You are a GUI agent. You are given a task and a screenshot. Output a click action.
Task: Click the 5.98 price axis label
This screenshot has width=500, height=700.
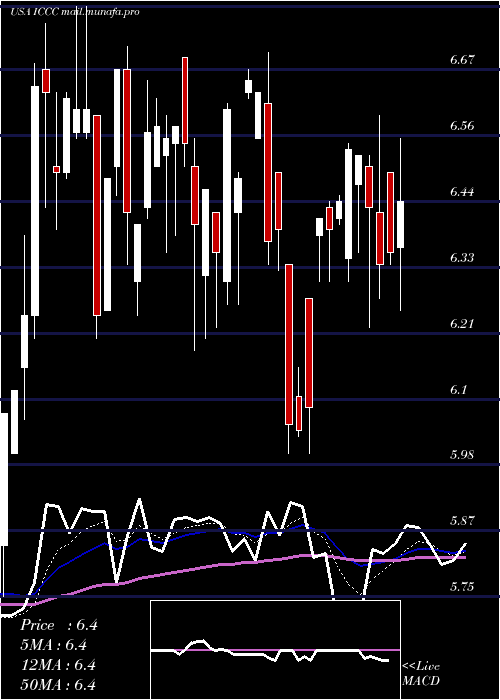462,455
